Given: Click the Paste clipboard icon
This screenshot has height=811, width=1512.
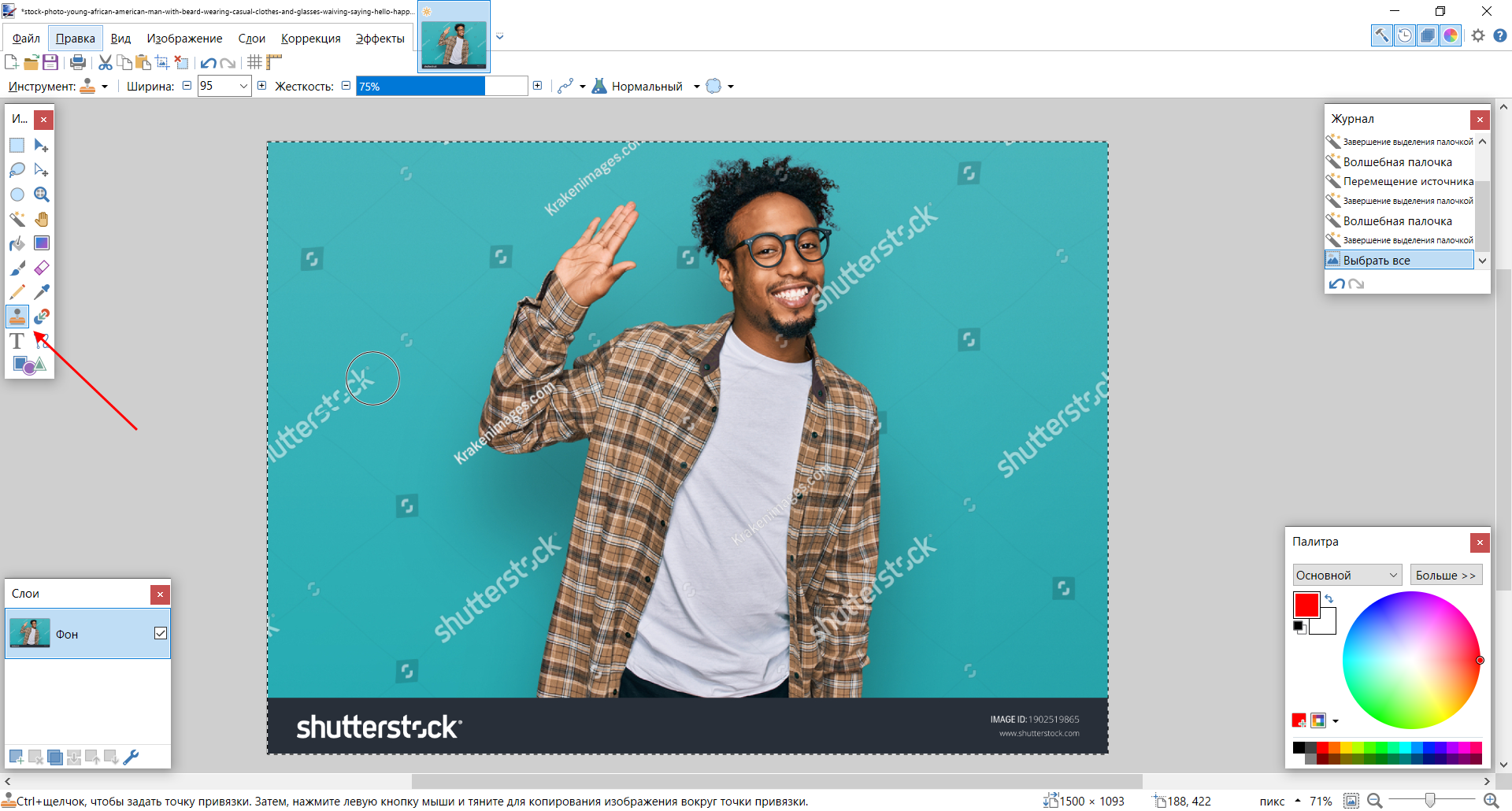Looking at the screenshot, I should point(143,62).
